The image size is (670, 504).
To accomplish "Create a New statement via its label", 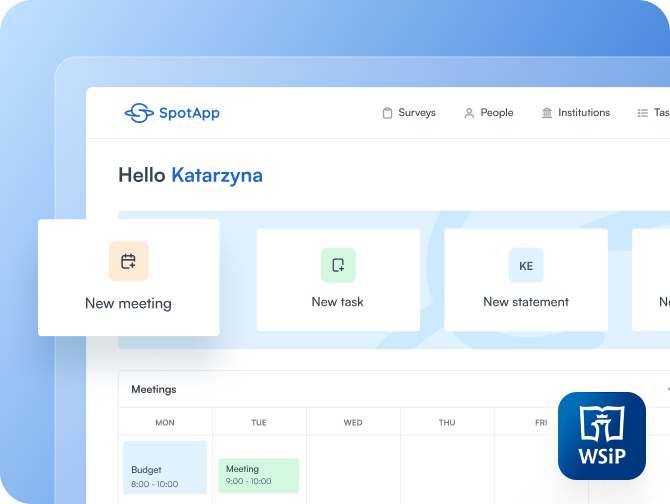I will pos(526,302).
